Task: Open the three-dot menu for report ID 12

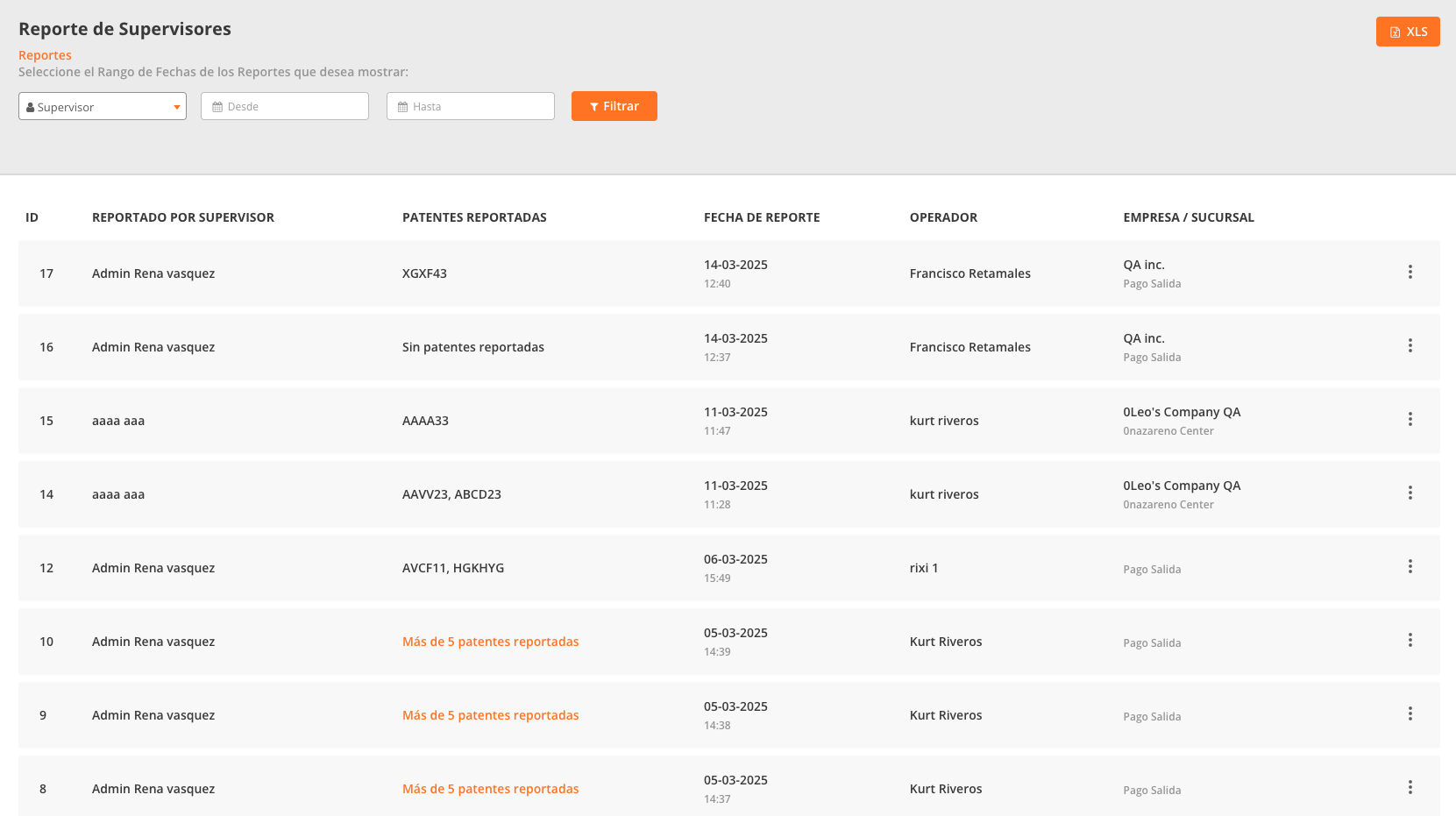Action: pos(1410,567)
